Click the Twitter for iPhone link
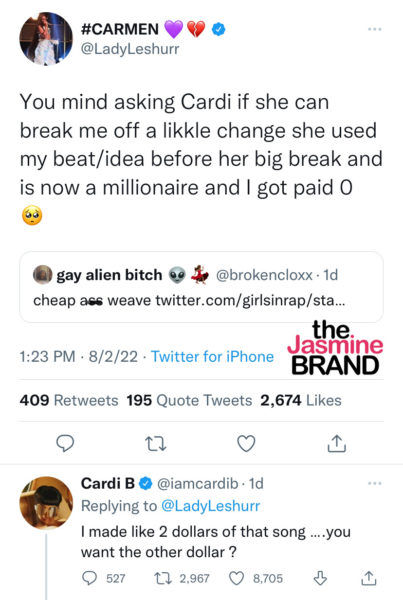 (x=212, y=357)
